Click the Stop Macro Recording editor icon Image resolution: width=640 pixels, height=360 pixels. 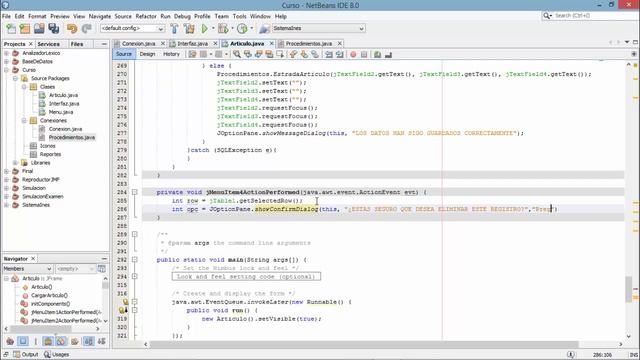(x=364, y=54)
